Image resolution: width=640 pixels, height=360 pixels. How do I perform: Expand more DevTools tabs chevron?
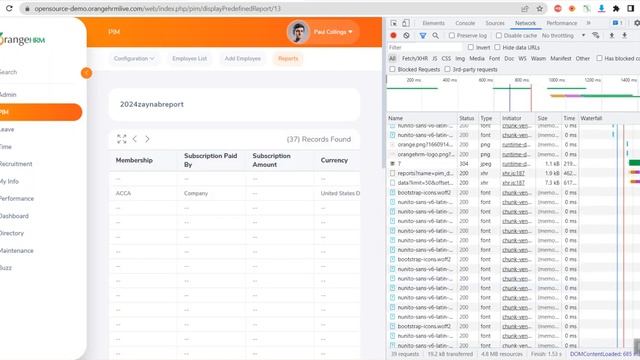[x=589, y=23]
